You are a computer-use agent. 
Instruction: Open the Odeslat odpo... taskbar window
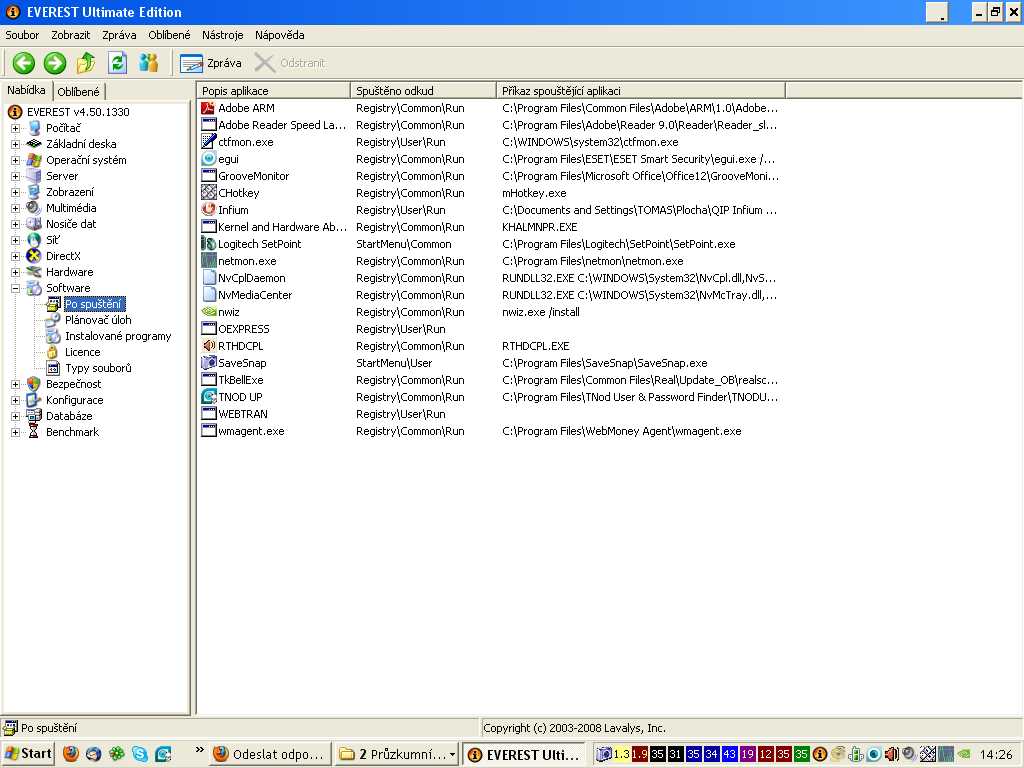pos(270,754)
